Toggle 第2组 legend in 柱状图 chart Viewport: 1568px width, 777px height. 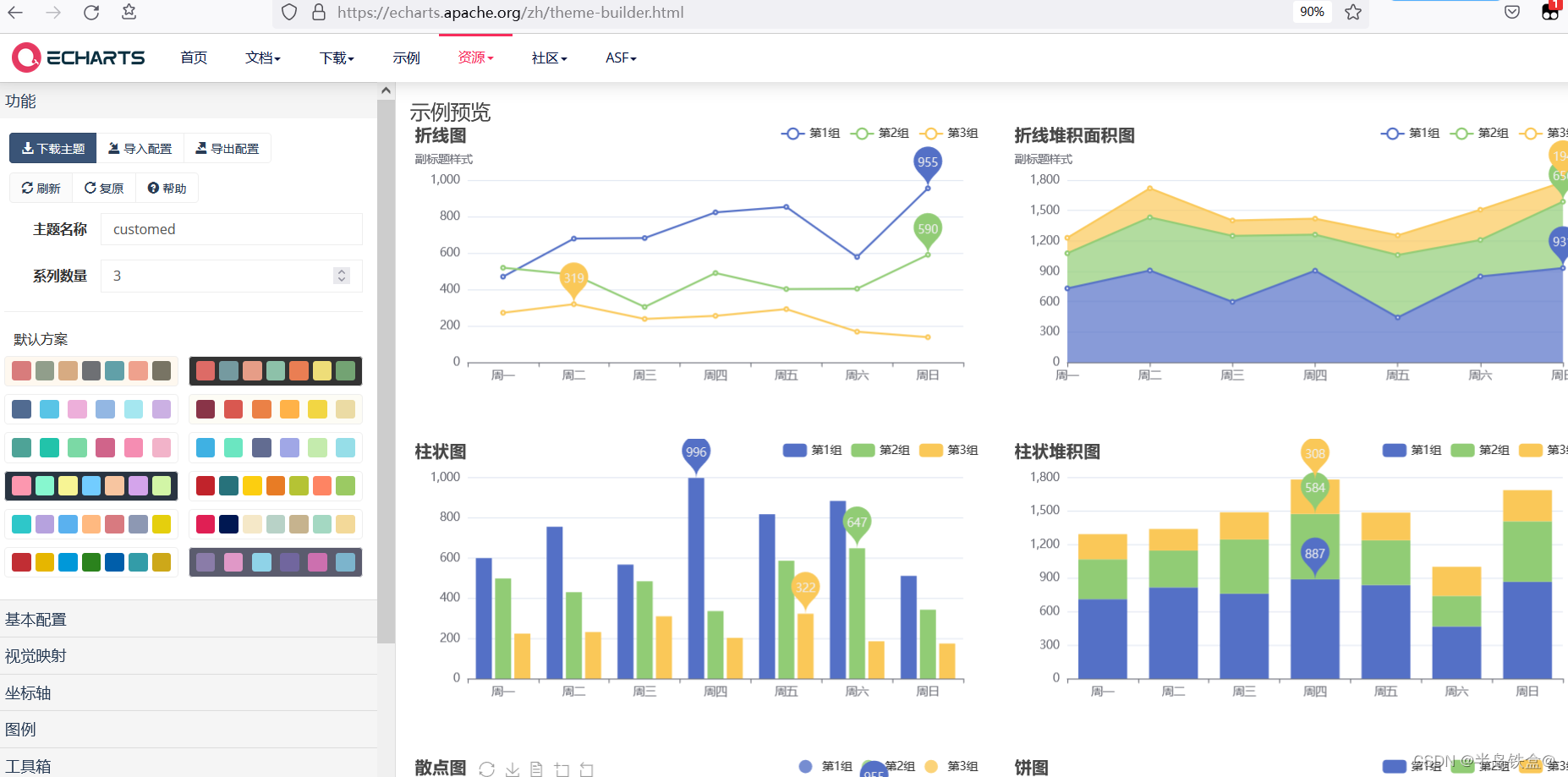(x=880, y=451)
